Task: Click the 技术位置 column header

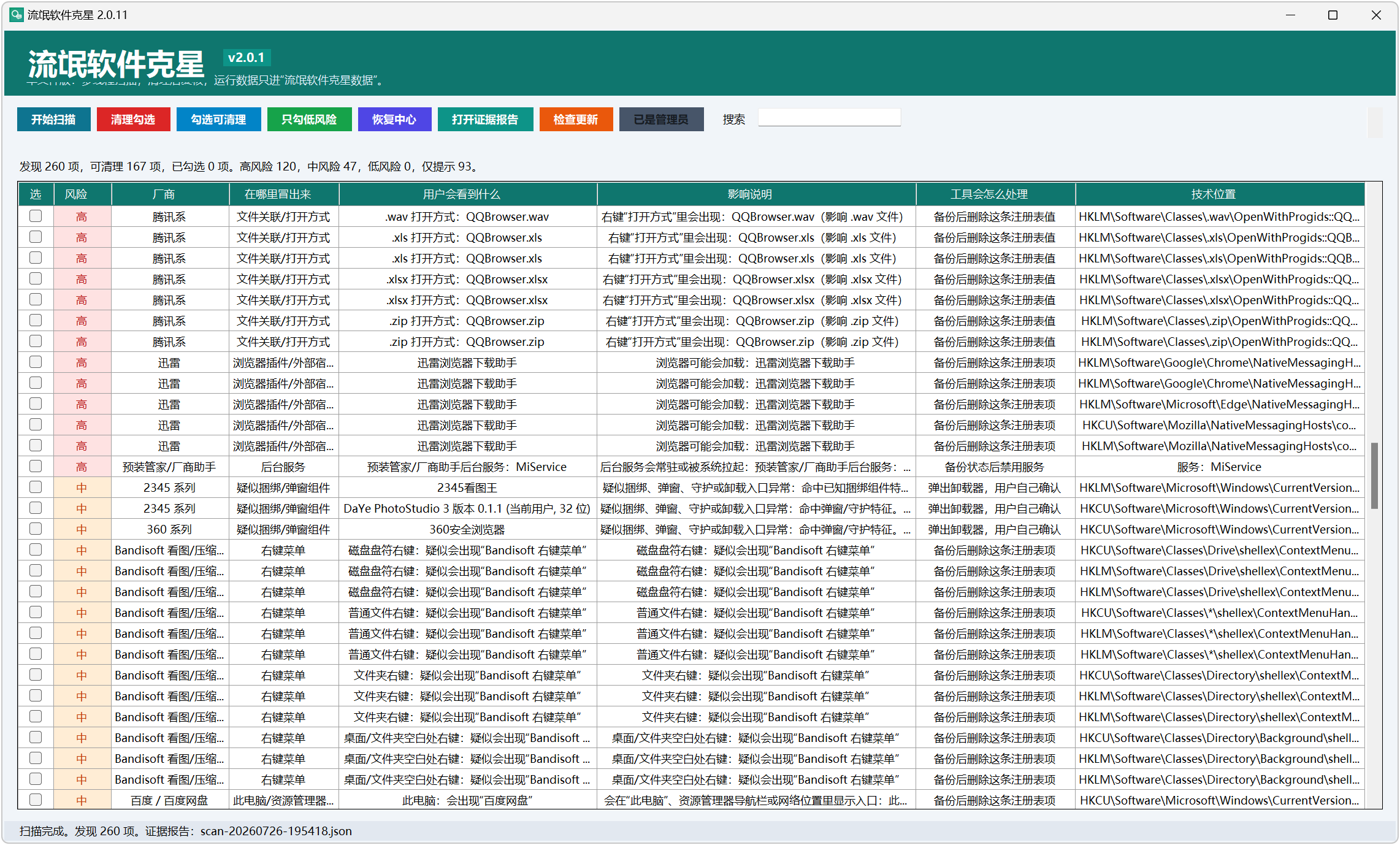Action: coord(1220,194)
